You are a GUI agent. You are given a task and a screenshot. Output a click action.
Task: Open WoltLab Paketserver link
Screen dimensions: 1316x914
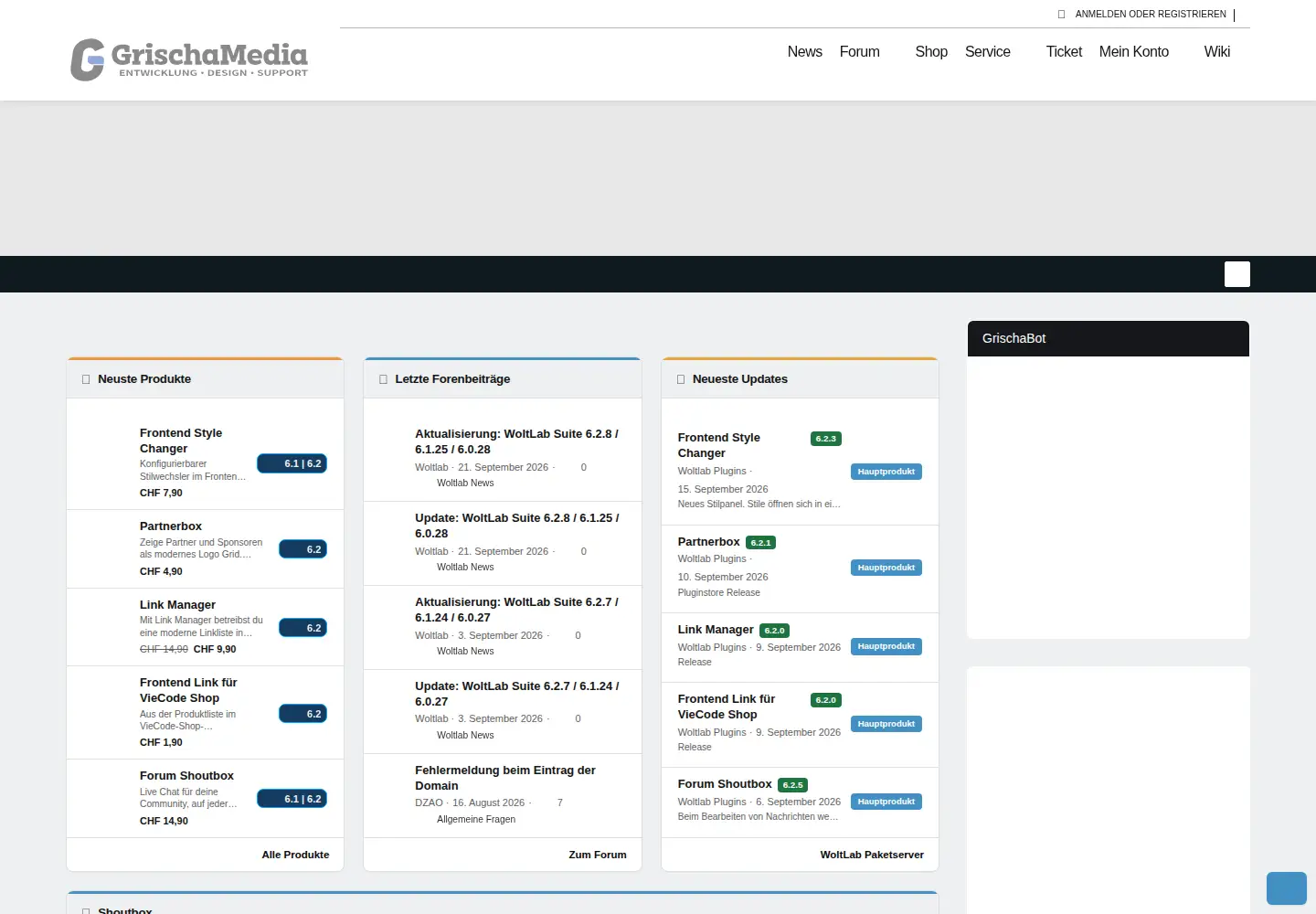[872, 855]
